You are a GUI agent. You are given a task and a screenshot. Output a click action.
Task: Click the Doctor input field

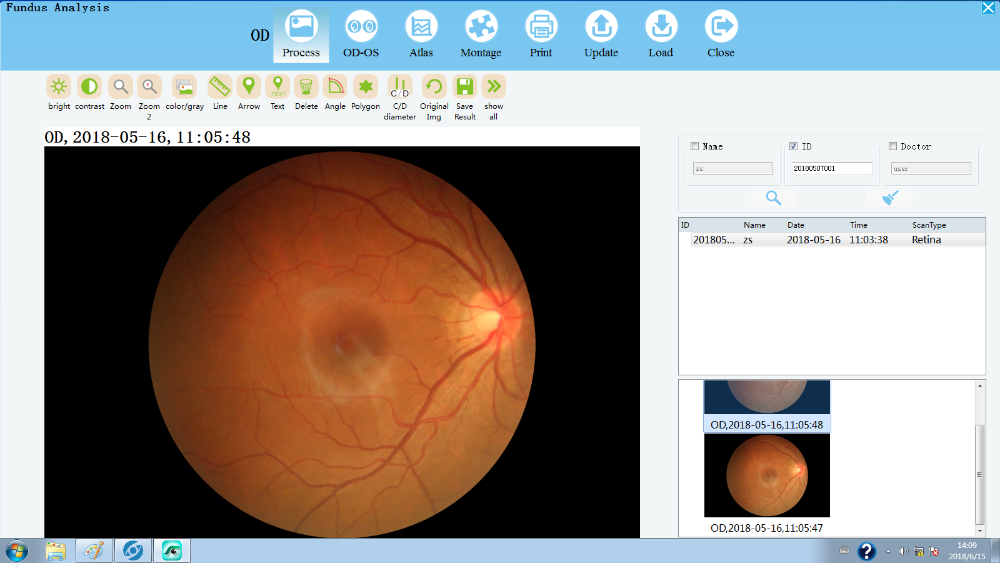931,168
